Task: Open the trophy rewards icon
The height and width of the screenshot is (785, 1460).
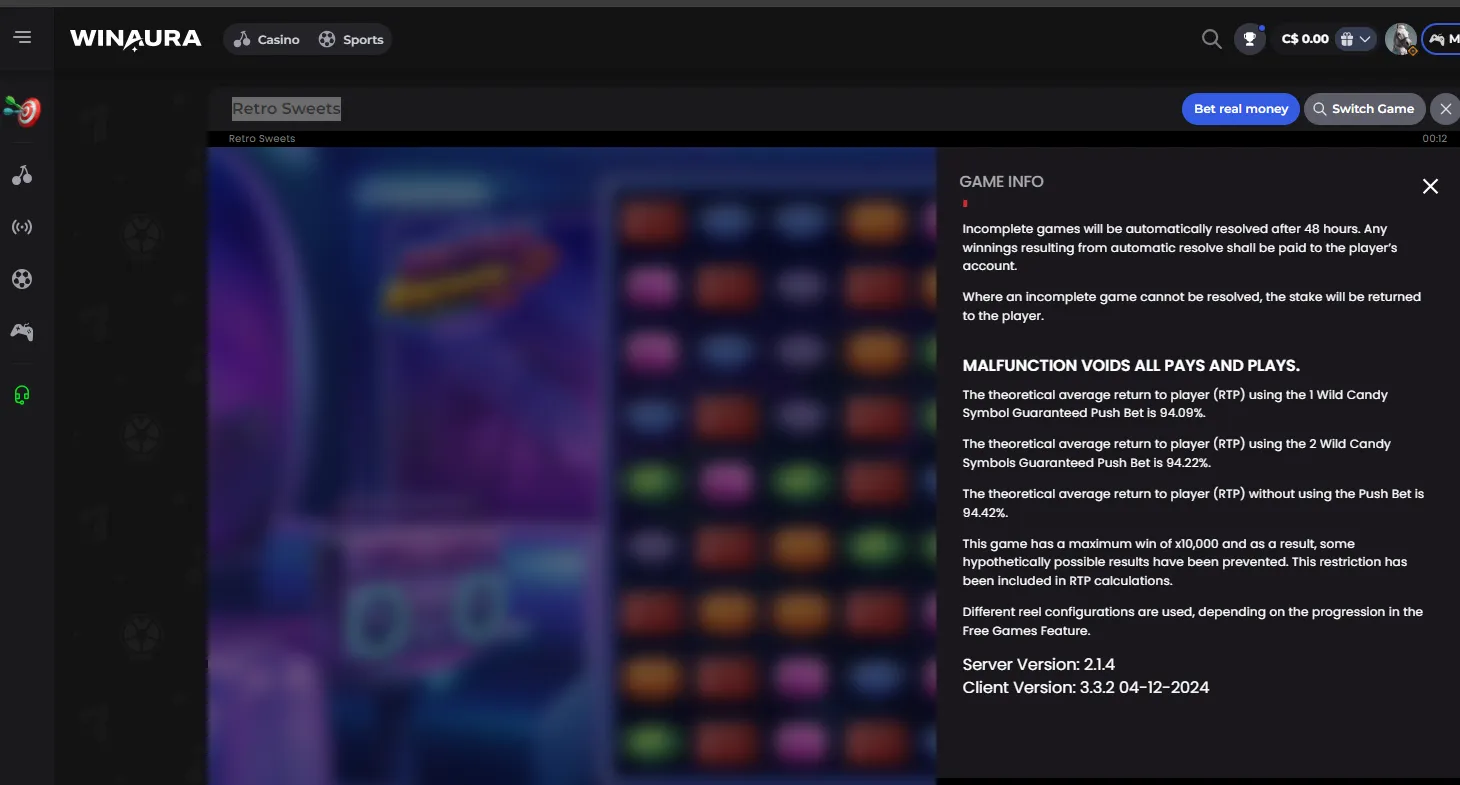Action: (x=1249, y=39)
